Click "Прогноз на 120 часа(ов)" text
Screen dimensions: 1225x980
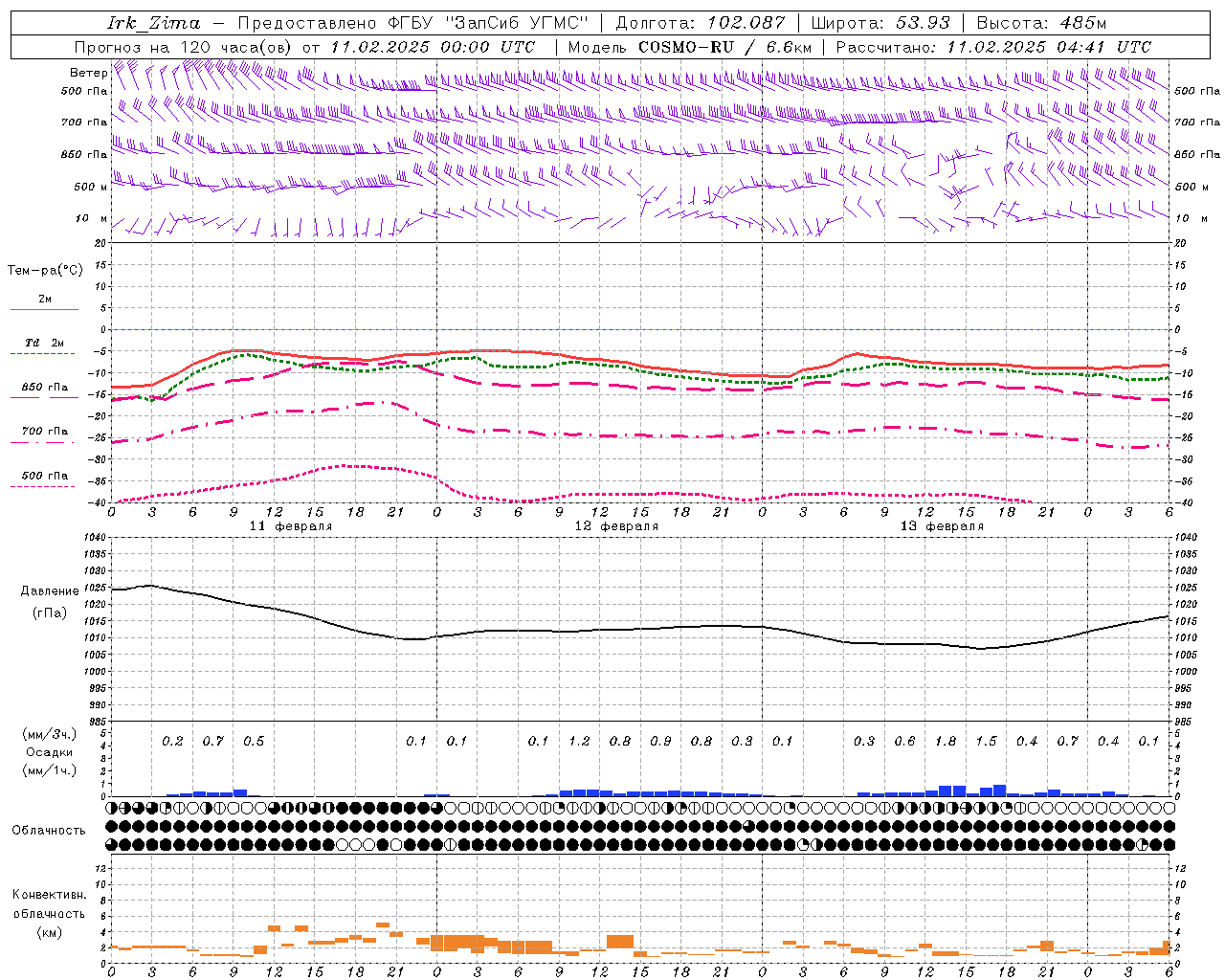point(184,47)
